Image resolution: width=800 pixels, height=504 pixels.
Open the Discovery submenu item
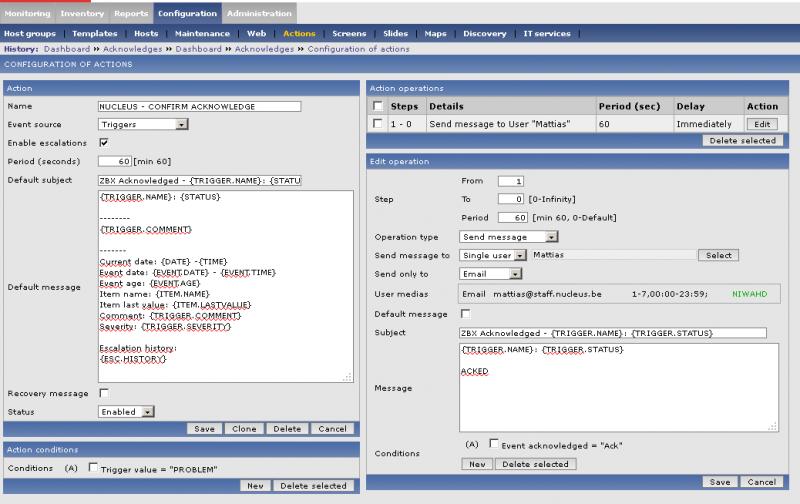pos(484,33)
